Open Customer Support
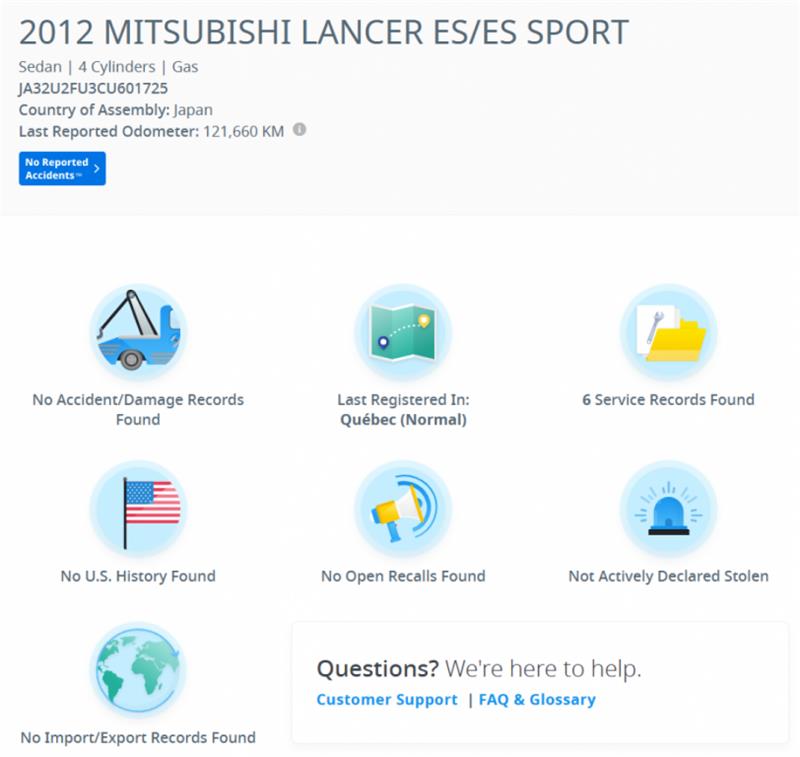 pos(385,701)
